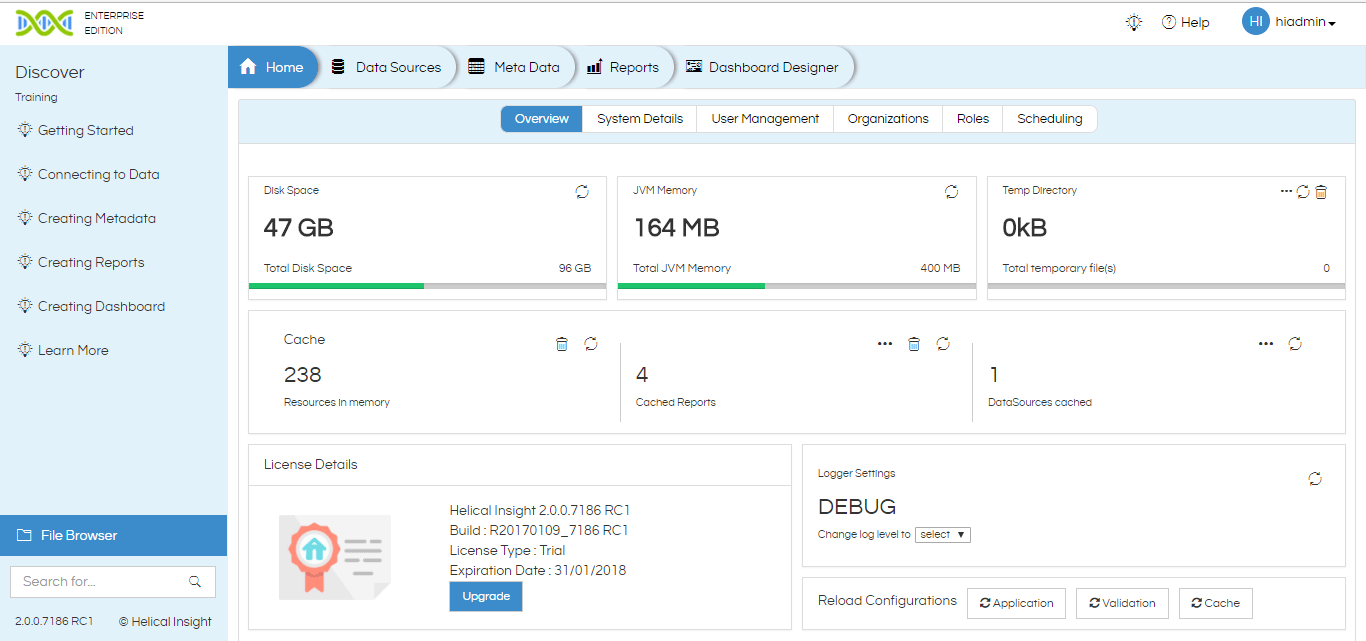Screen dimensions: 1366x641
Task: Open the Reports tab
Action: tap(623, 67)
